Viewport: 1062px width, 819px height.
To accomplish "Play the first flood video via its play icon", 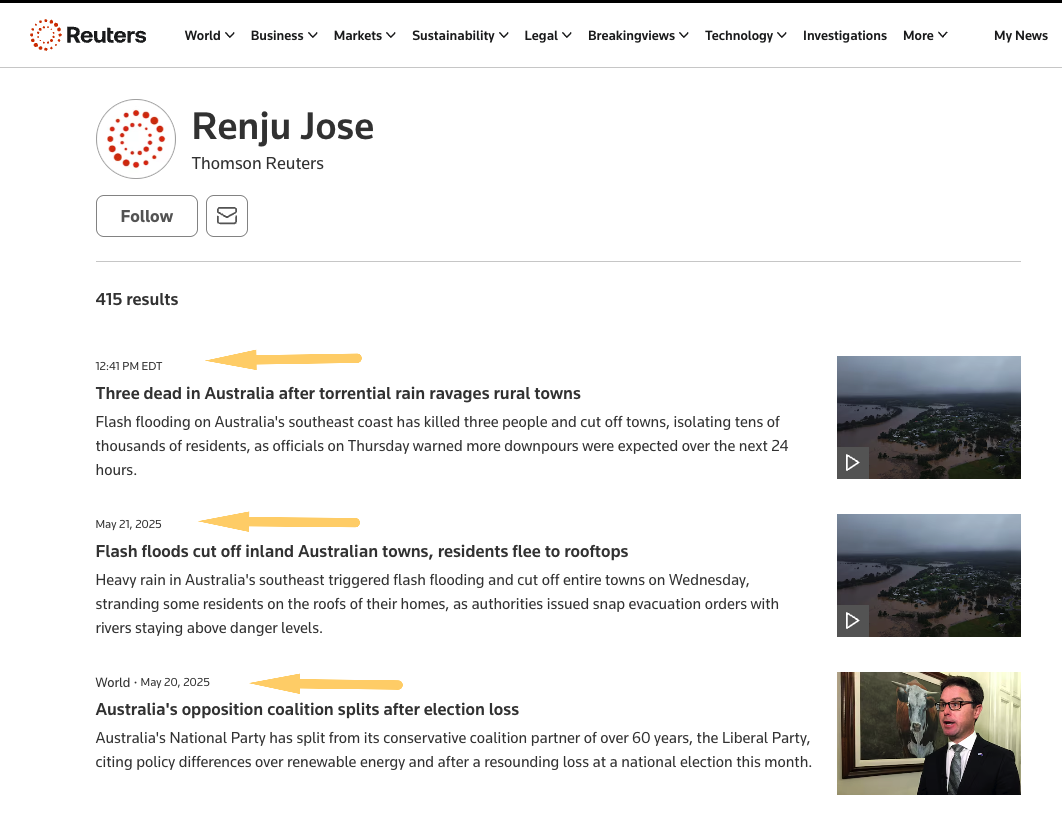I will 852,462.
